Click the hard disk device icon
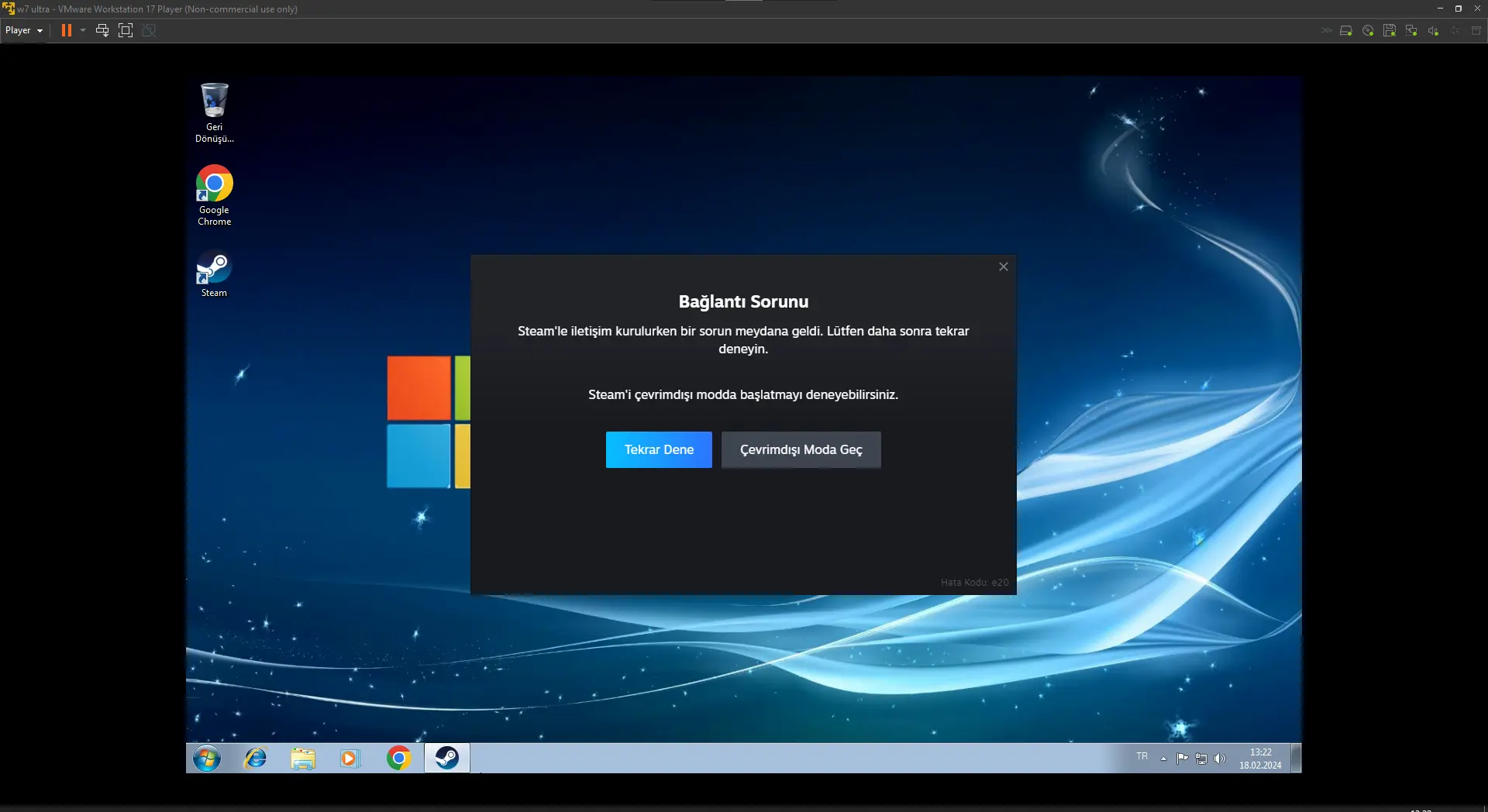Viewport: 1488px width, 812px height. point(1346,30)
